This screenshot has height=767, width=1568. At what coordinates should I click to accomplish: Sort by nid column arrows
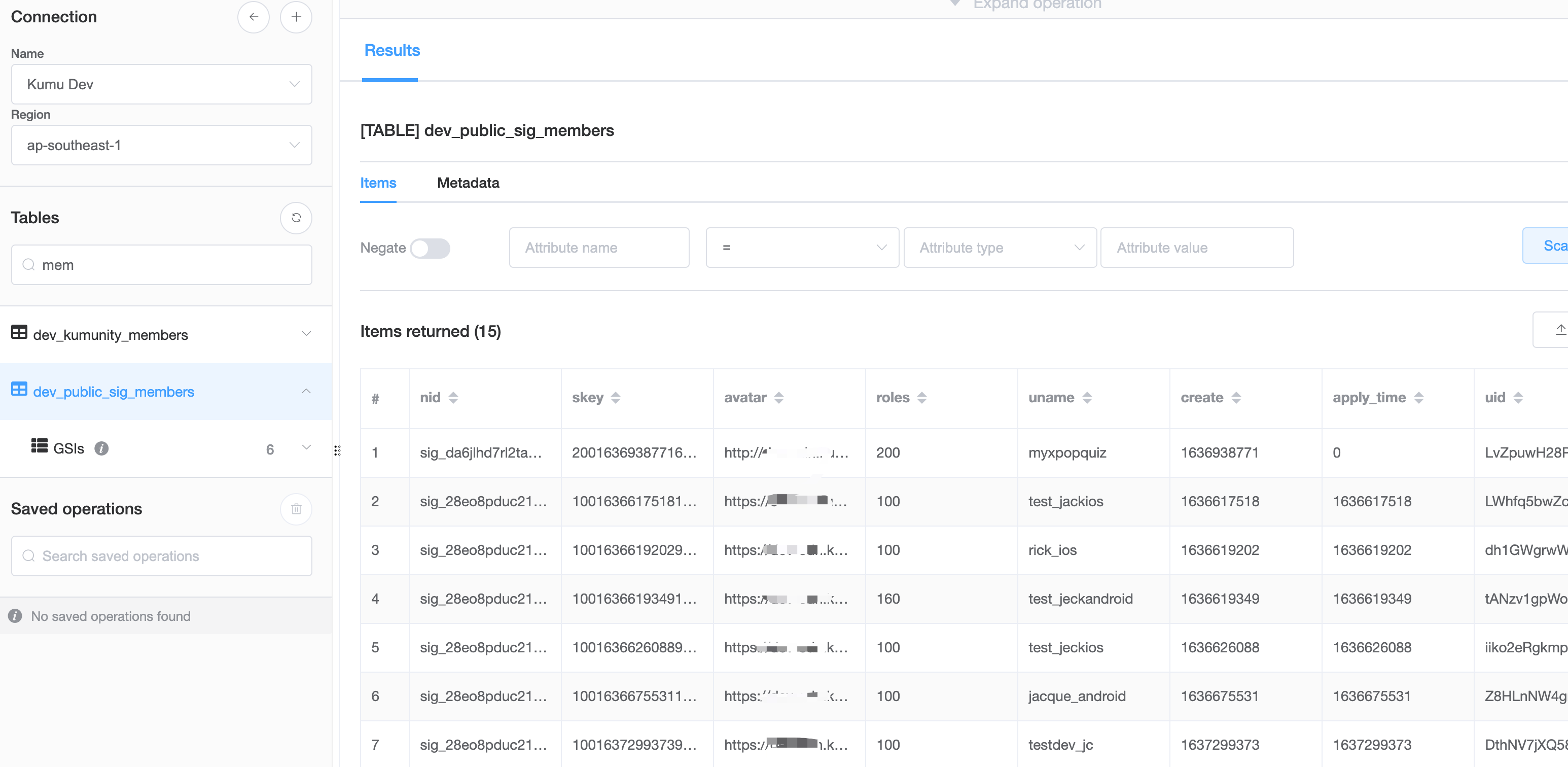click(x=453, y=398)
